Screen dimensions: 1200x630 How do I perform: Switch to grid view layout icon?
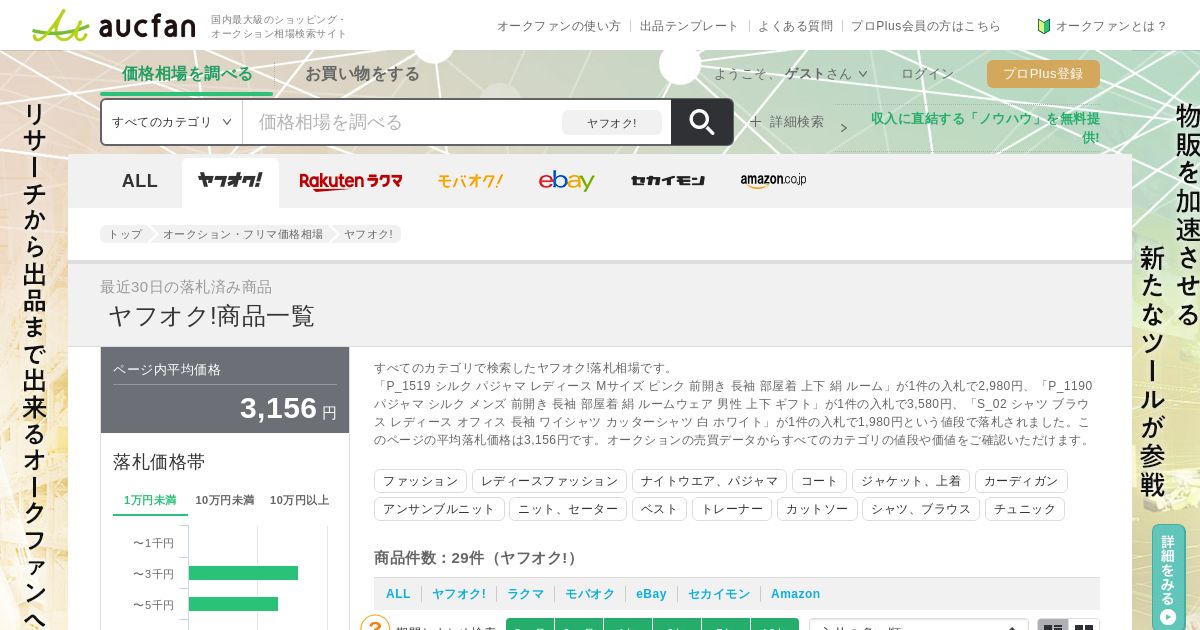[1084, 627]
